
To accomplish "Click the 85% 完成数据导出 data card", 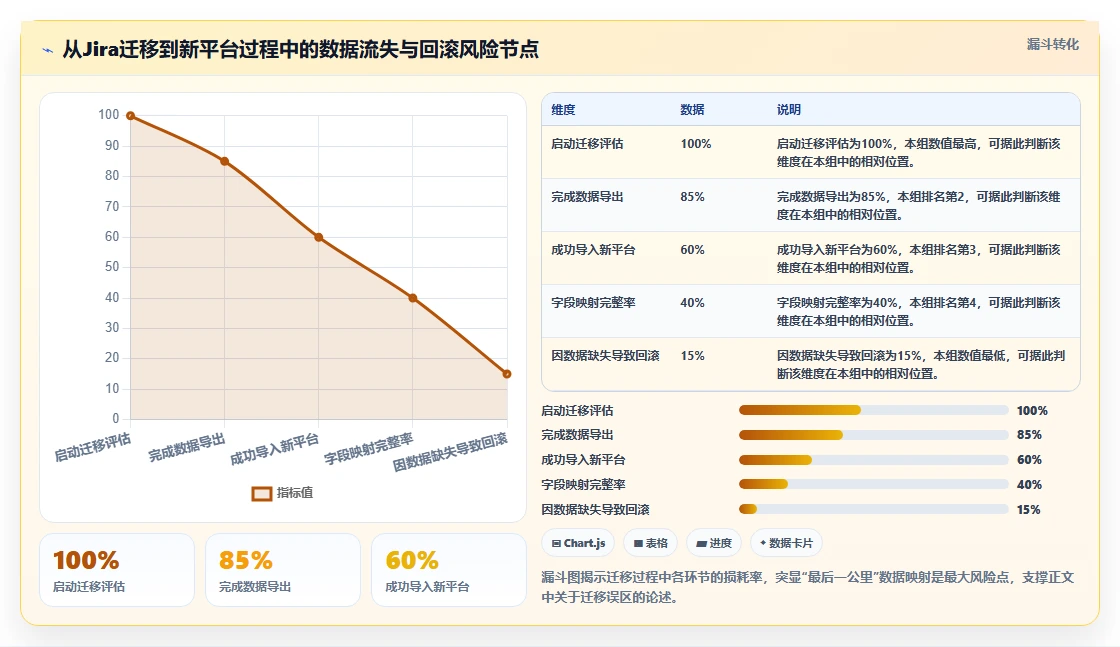I will (x=283, y=570).
